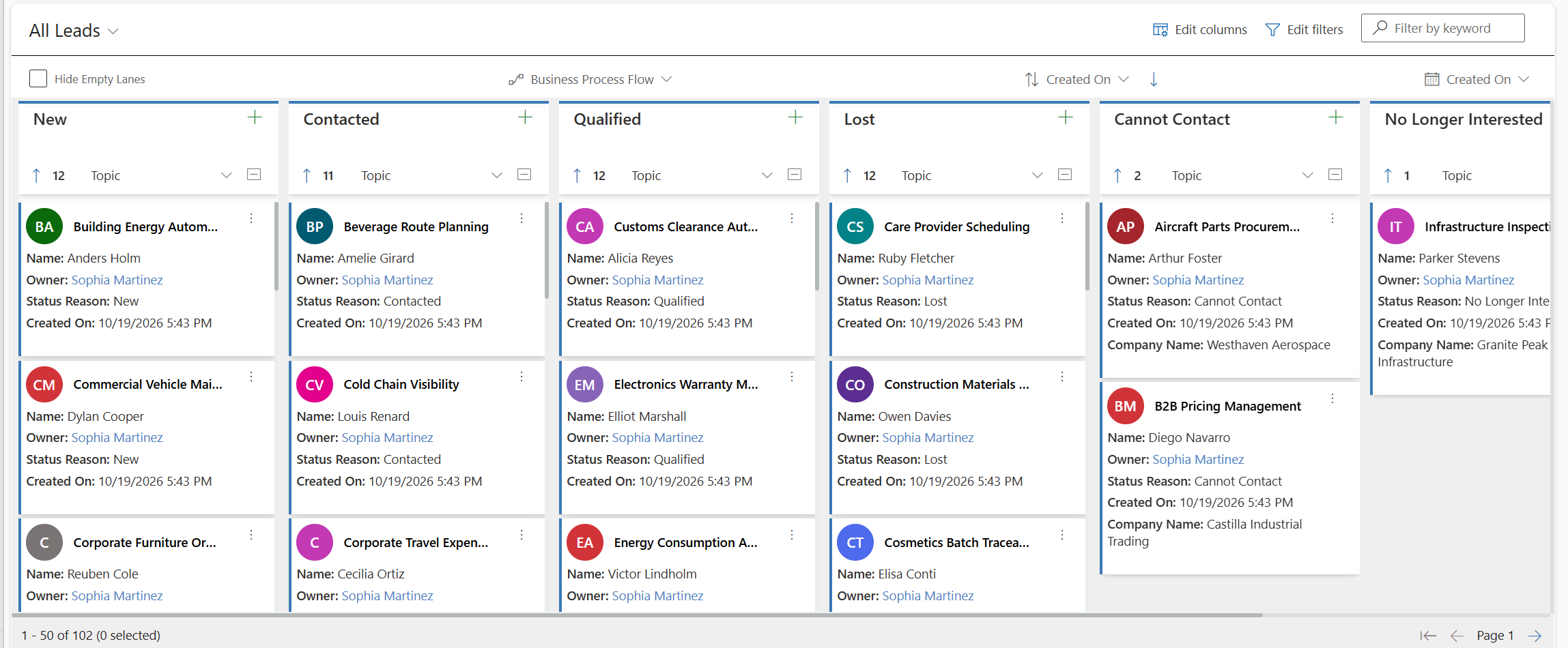Add a new lead in Lost lane
This screenshot has width=1568, height=648.
1066,117
